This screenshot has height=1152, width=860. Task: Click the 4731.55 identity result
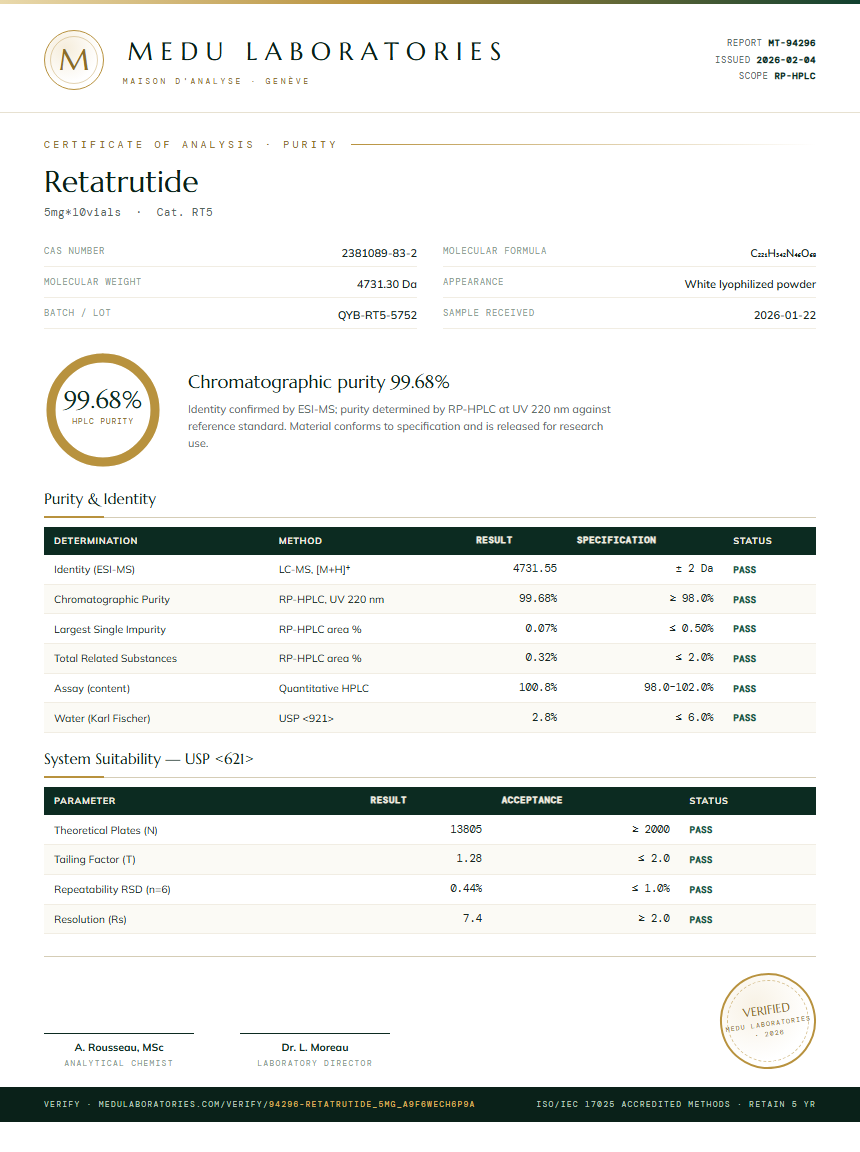(535, 569)
